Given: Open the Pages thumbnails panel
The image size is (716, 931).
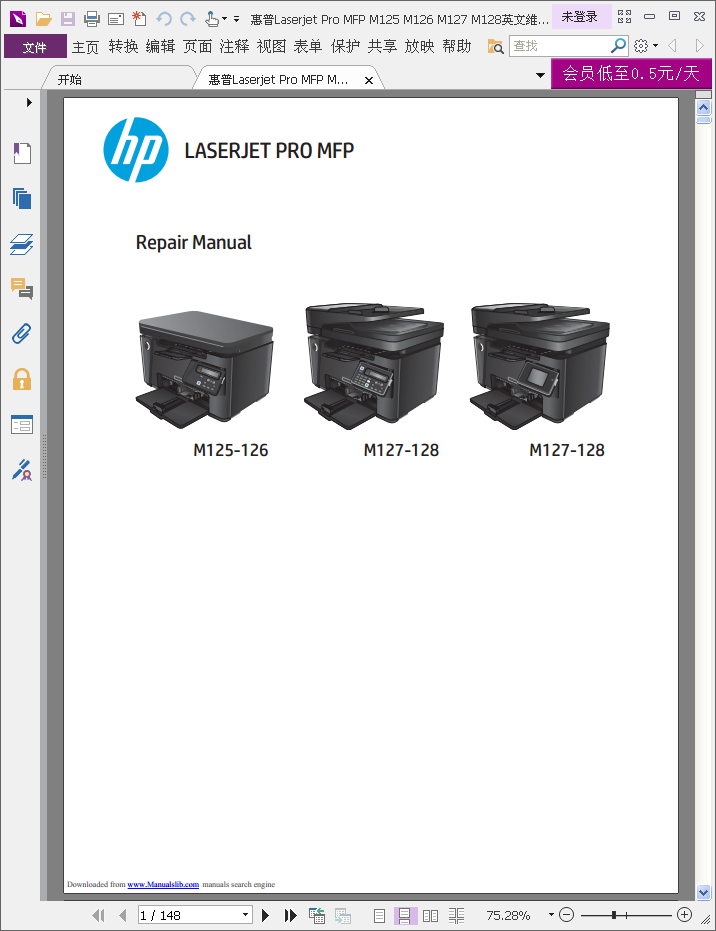Looking at the screenshot, I should (x=22, y=198).
